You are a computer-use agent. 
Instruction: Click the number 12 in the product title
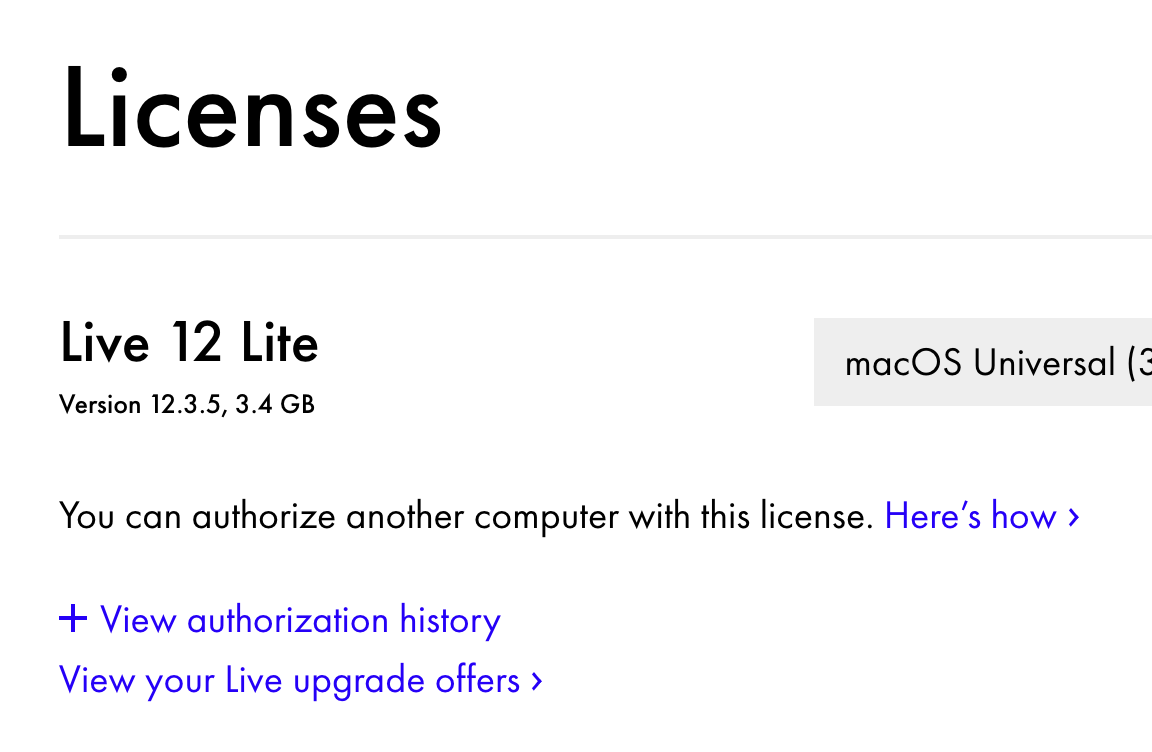click(x=195, y=343)
